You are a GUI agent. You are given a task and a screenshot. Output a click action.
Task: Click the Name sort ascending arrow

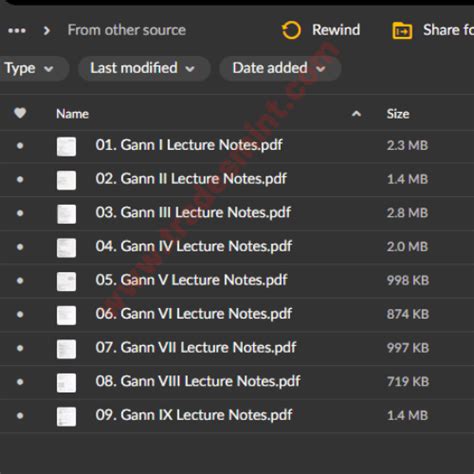(356, 114)
